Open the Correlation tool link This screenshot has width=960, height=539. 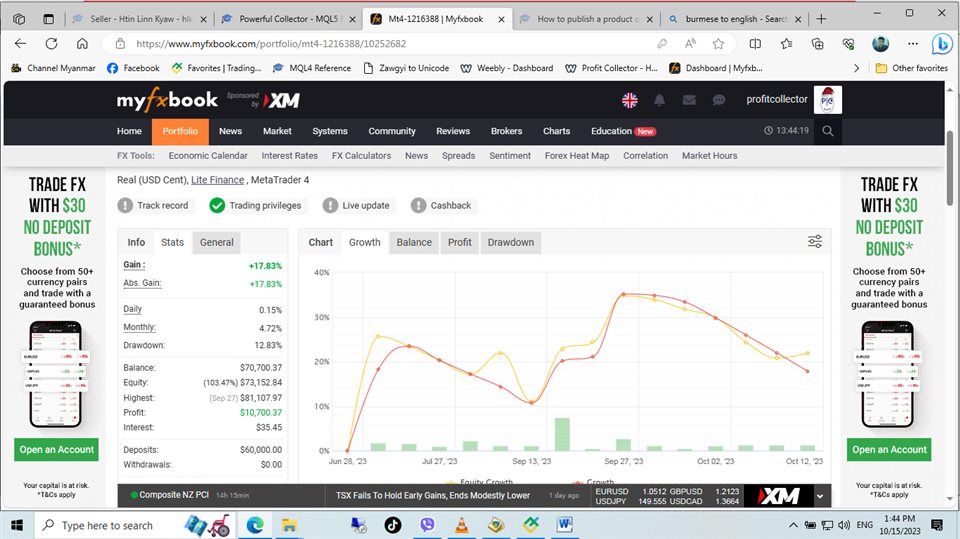(x=645, y=156)
